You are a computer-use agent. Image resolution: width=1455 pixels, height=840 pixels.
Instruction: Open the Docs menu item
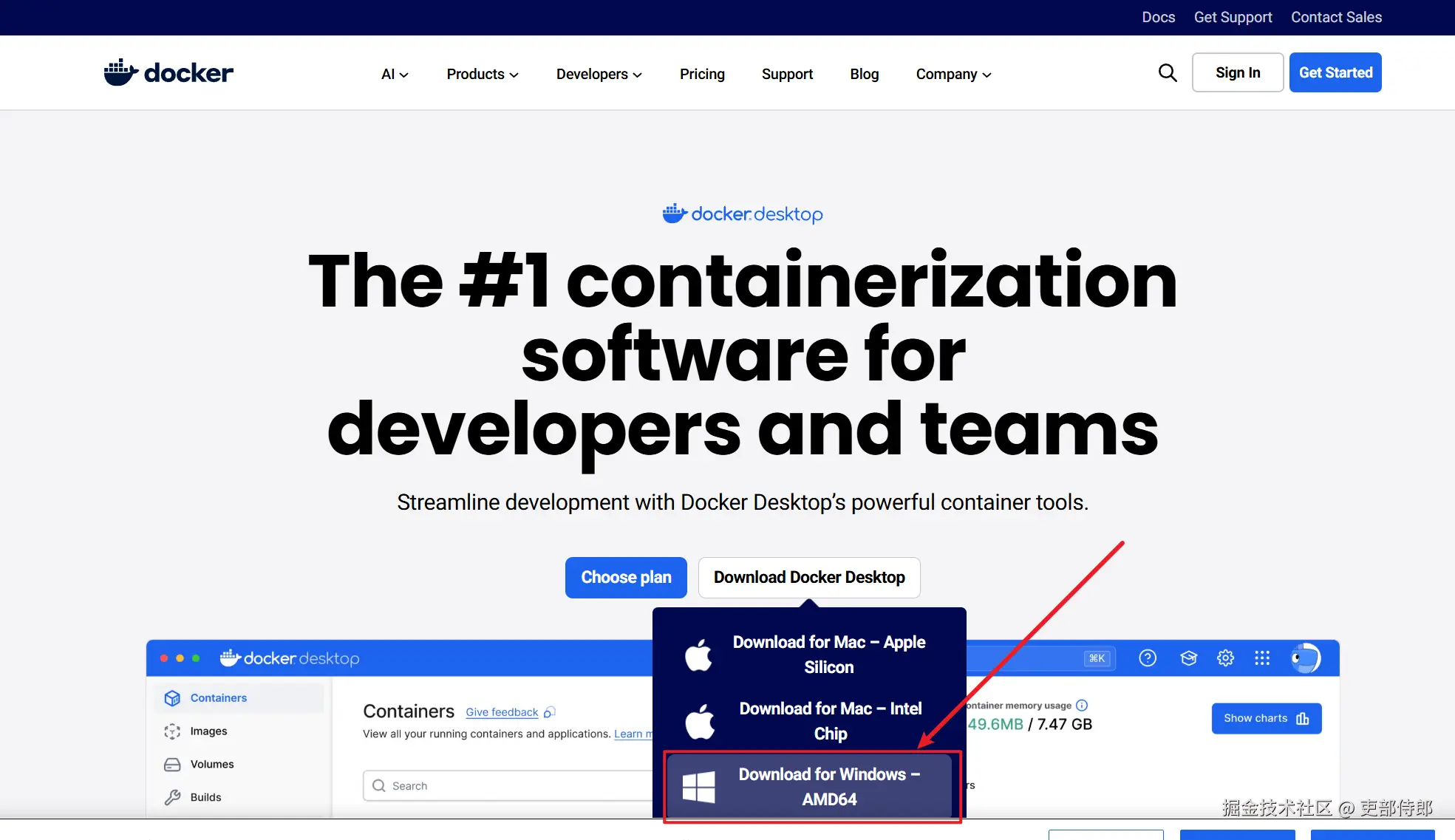tap(1158, 17)
